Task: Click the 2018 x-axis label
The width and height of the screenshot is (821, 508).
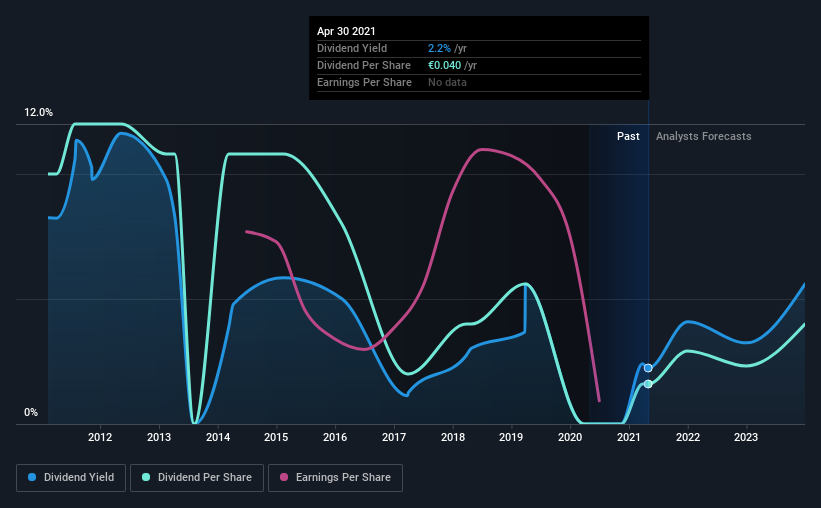Action: click(453, 437)
